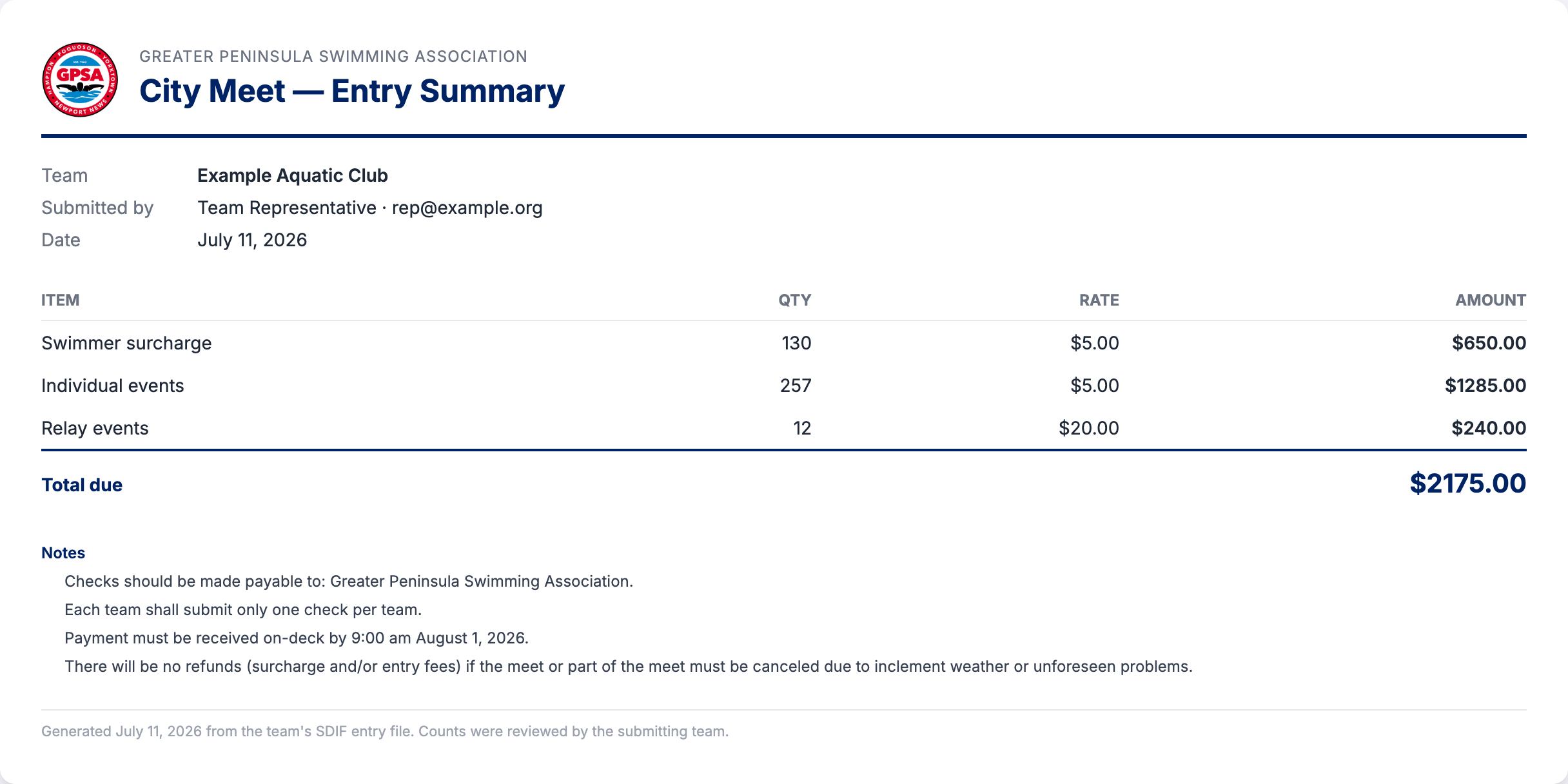Viewport: 1568px width, 784px height.
Task: Click the Notes section heading
Action: (x=63, y=553)
